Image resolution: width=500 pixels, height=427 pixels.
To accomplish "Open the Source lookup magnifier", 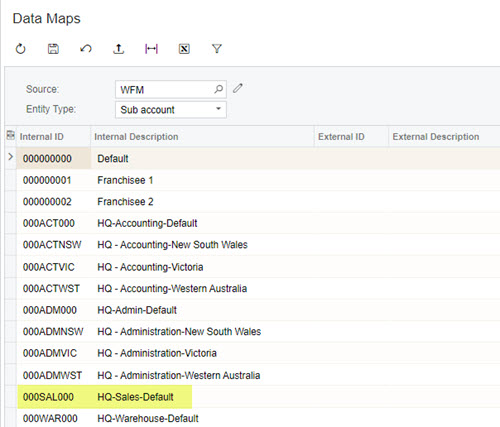I will [x=218, y=89].
